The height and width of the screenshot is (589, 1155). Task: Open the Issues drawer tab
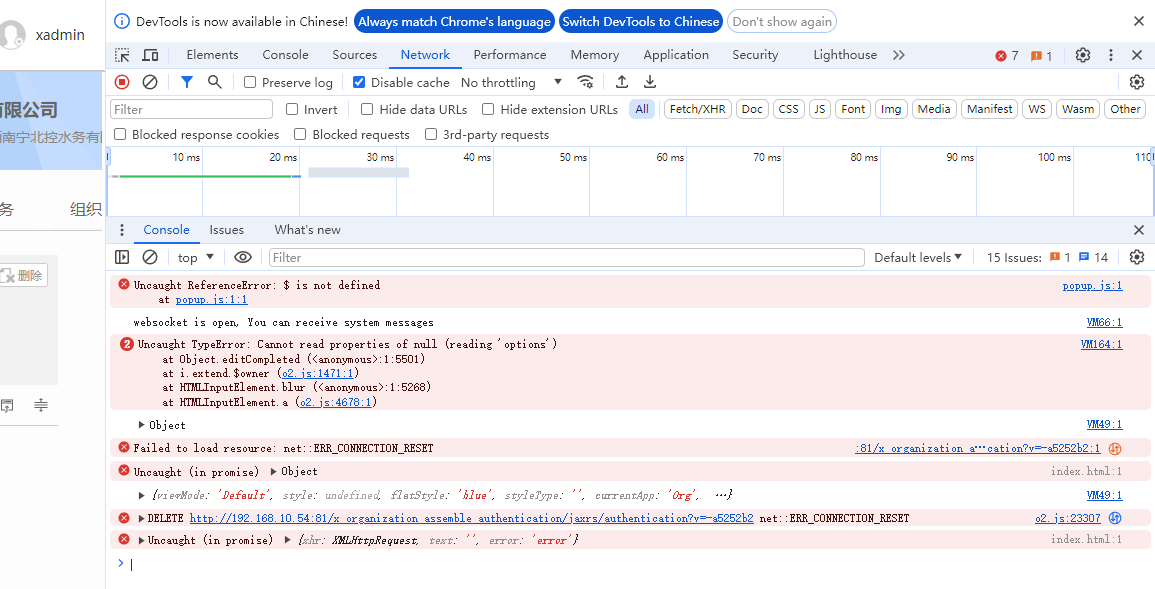pos(226,230)
